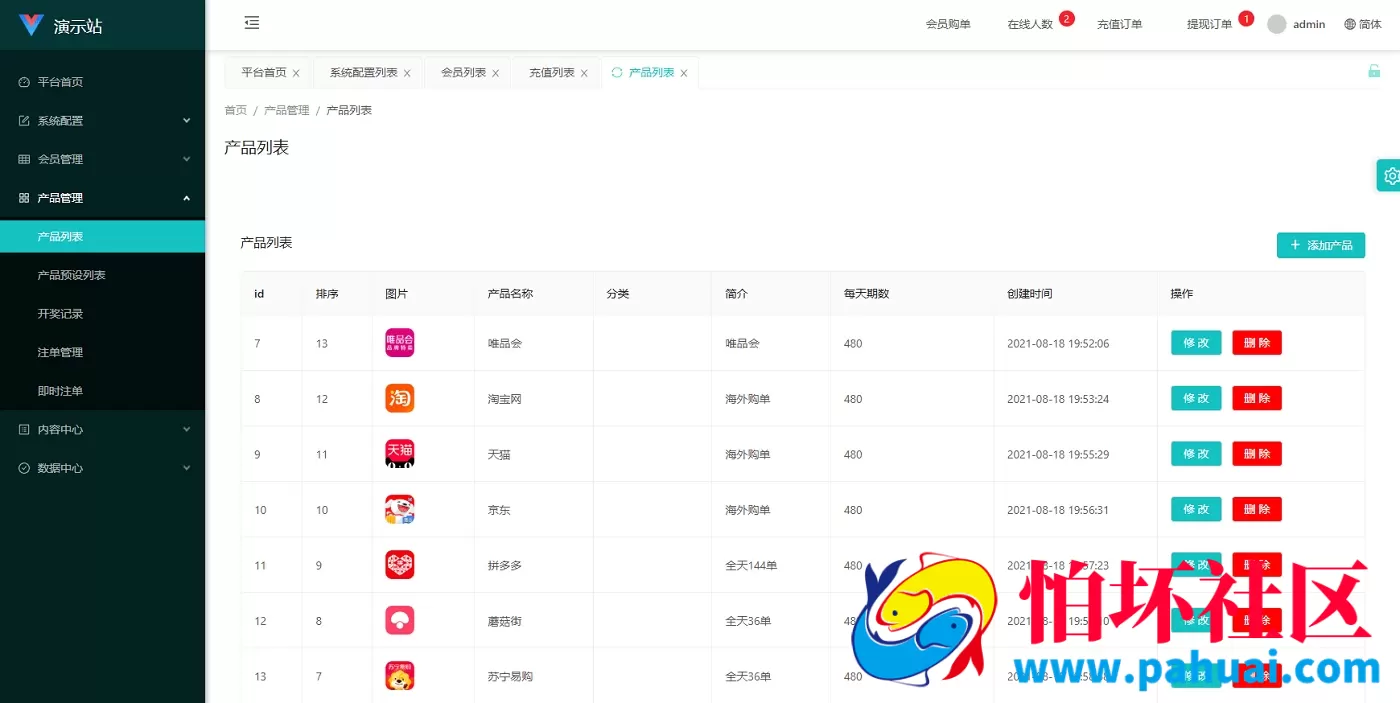Viewport: 1400px width, 703px height.
Task: Click 修改 for the 天猫 row
Action: tap(1196, 454)
